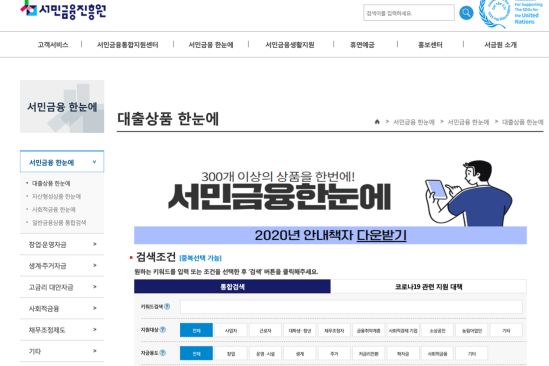Screen dimensions: 549x366
Task: Expand 창업·운영자금 sidebar section
Action: [62, 244]
